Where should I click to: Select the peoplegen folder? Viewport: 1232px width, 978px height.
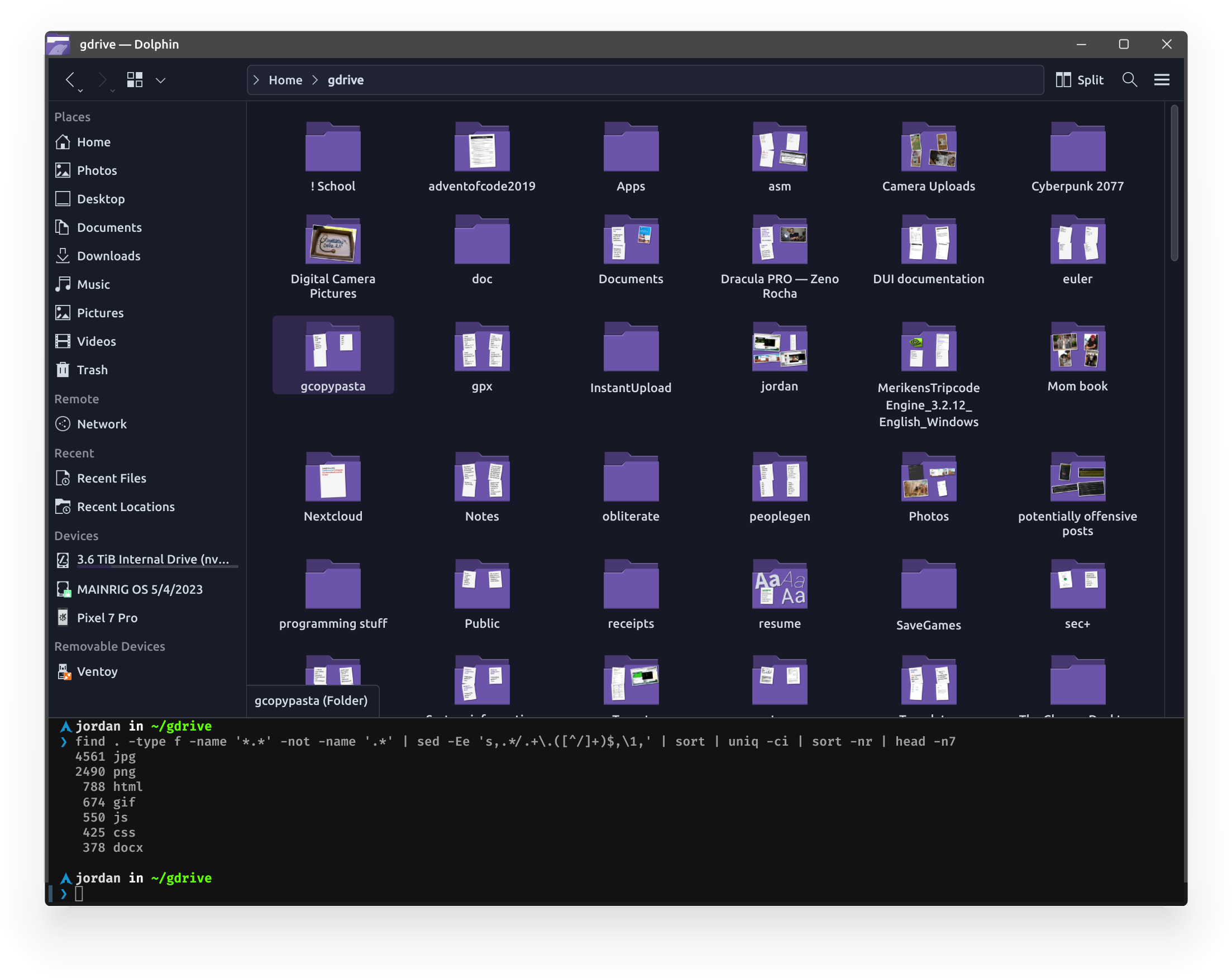(780, 488)
